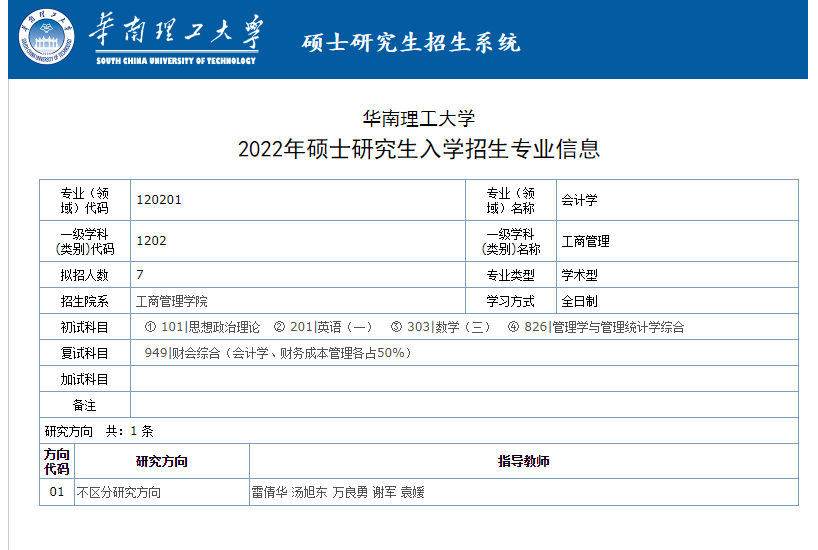The image size is (818, 550).
Task: Click the retest subject 949|财会综合 text
Action: (x=278, y=353)
